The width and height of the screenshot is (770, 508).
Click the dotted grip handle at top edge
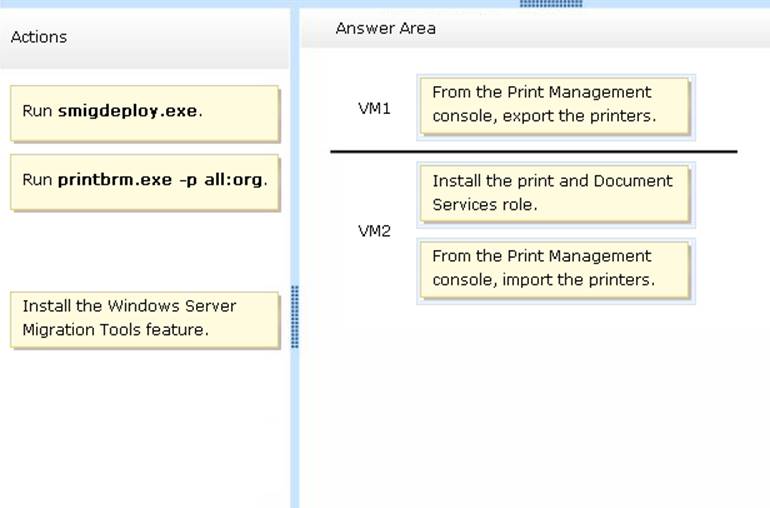tap(551, 4)
